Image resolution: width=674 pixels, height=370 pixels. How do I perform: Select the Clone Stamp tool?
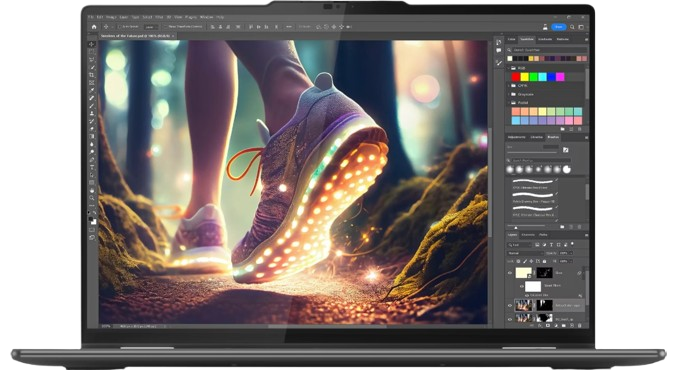[92, 113]
